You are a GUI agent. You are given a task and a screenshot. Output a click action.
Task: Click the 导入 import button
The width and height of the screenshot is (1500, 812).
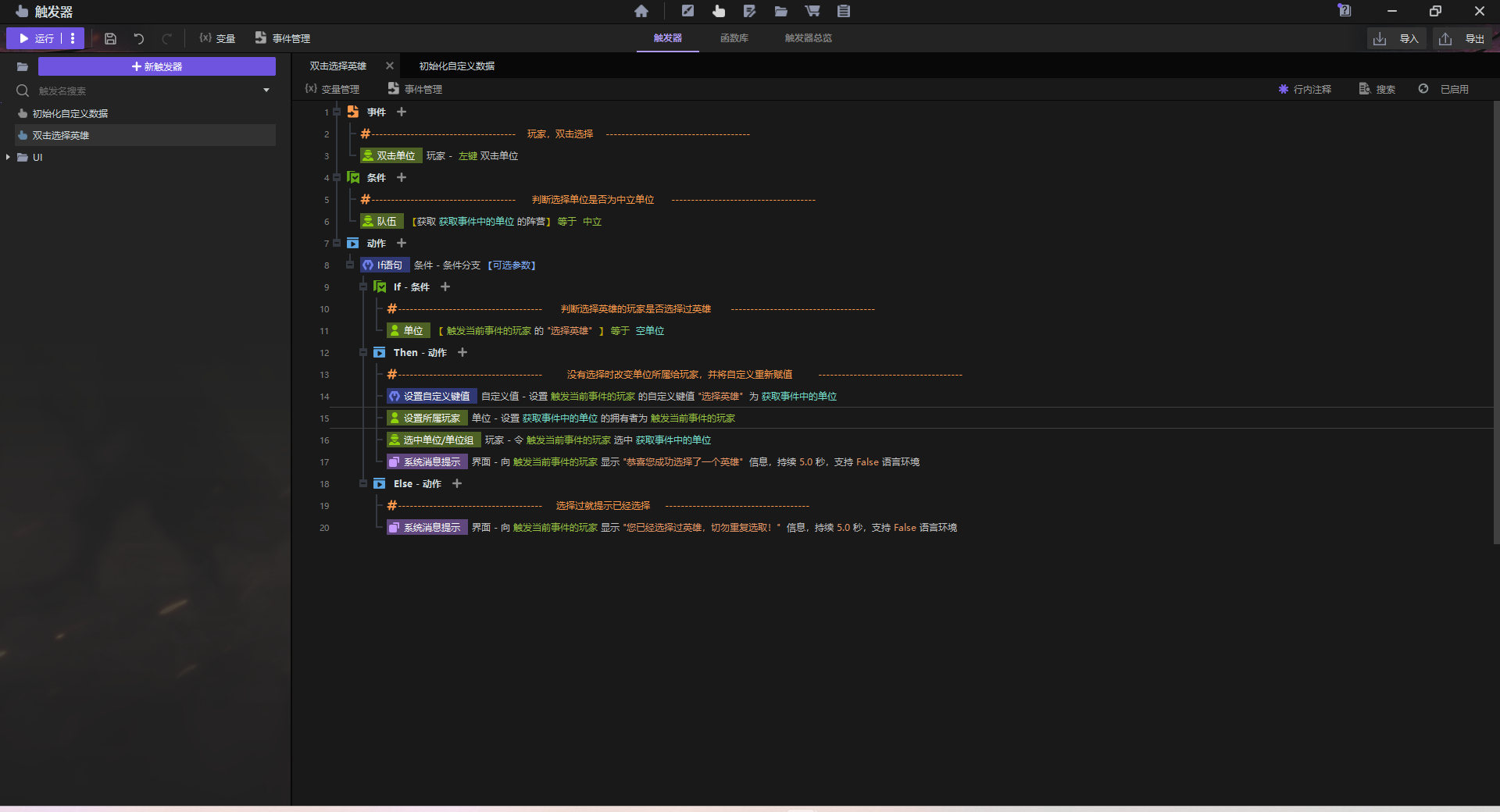tap(1396, 39)
